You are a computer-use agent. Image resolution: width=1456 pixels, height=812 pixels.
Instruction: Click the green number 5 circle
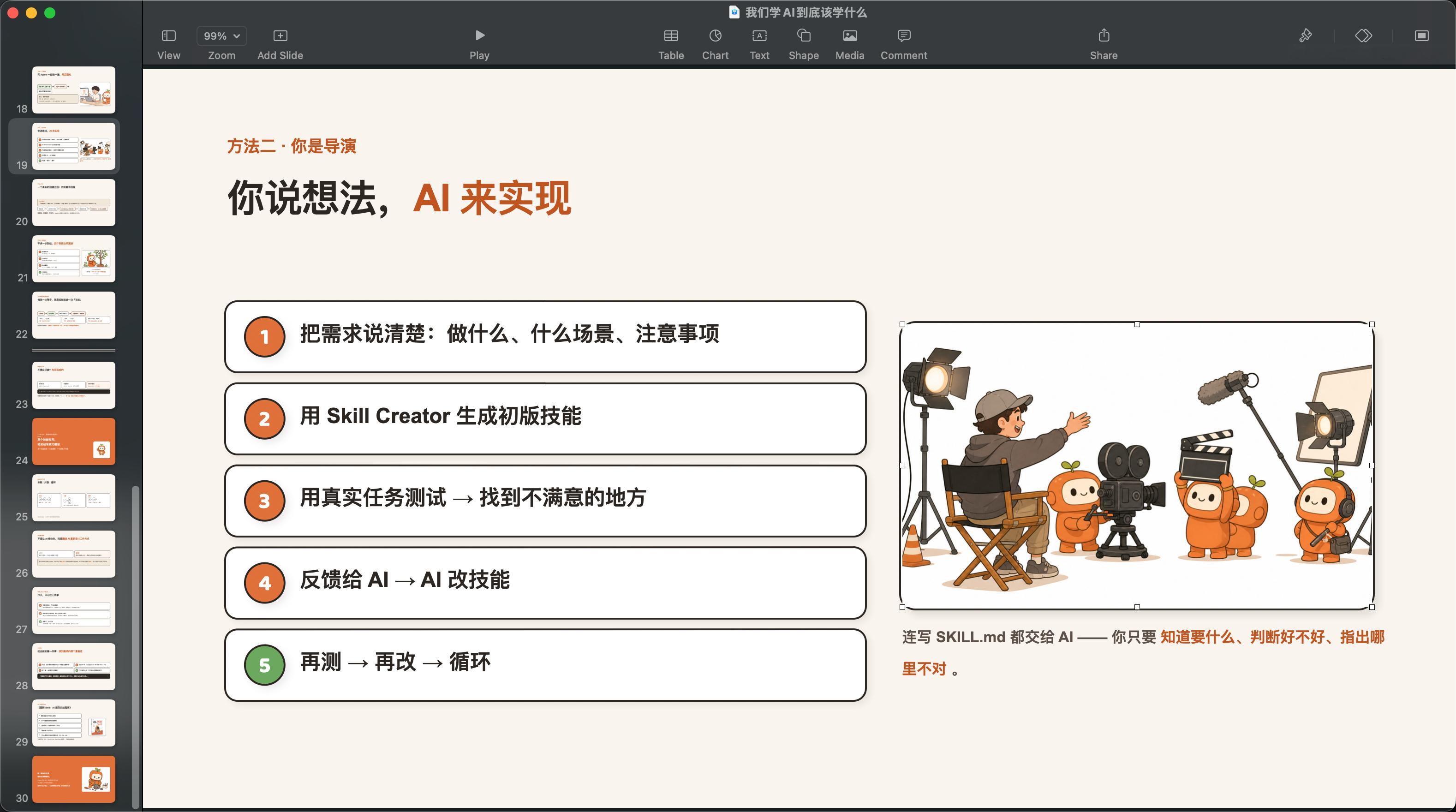[264, 664]
